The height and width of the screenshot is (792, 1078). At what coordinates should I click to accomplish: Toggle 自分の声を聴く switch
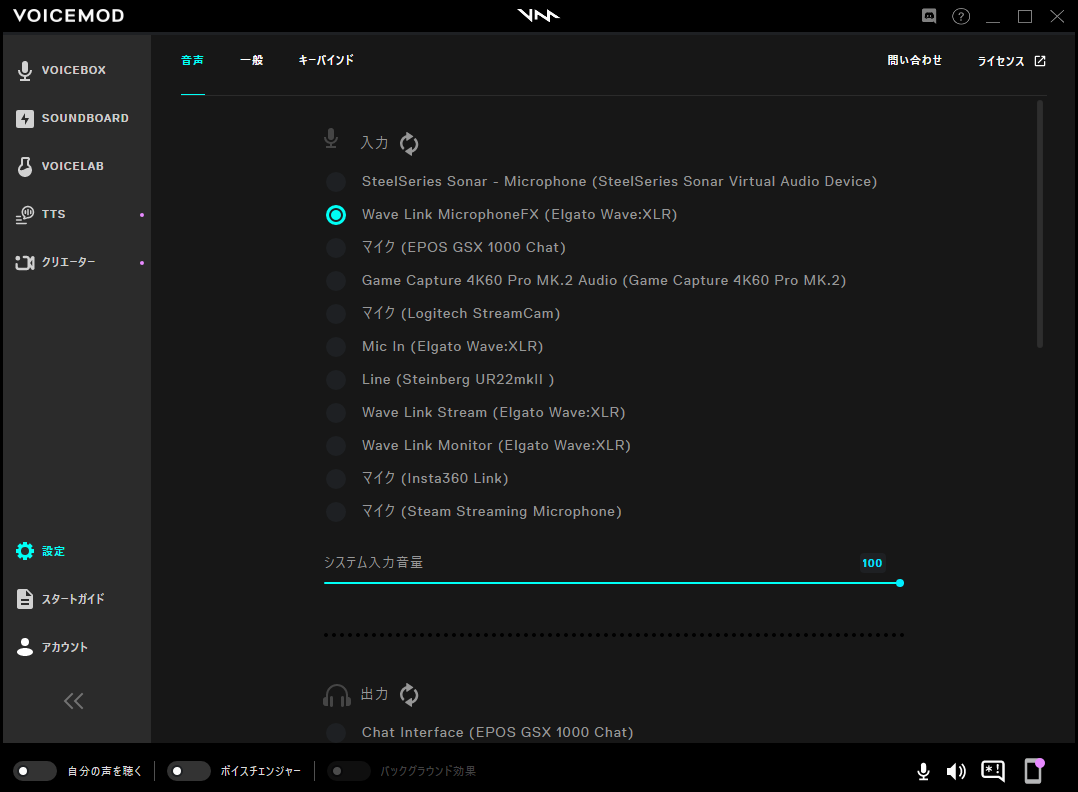coord(34,771)
